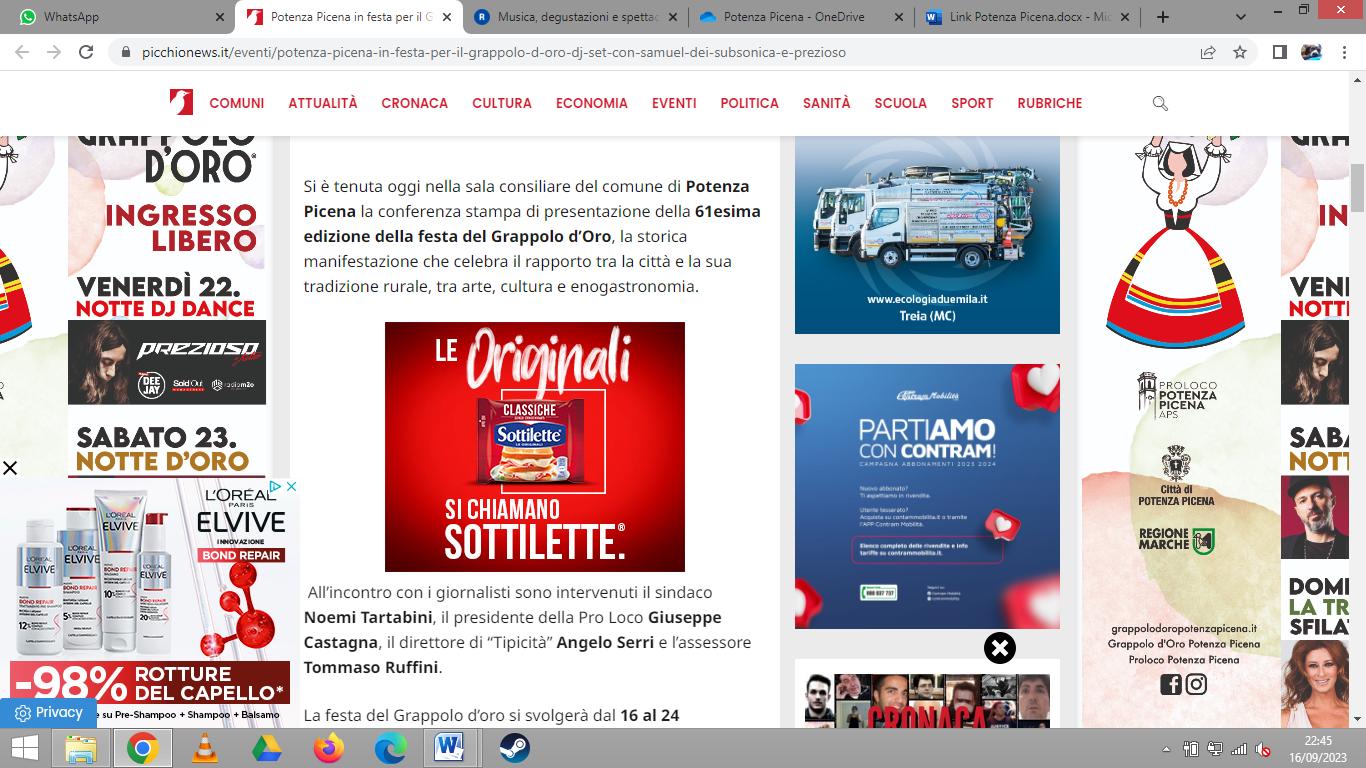Open the site search magnifier icon
The image size is (1366, 768).
click(1160, 103)
